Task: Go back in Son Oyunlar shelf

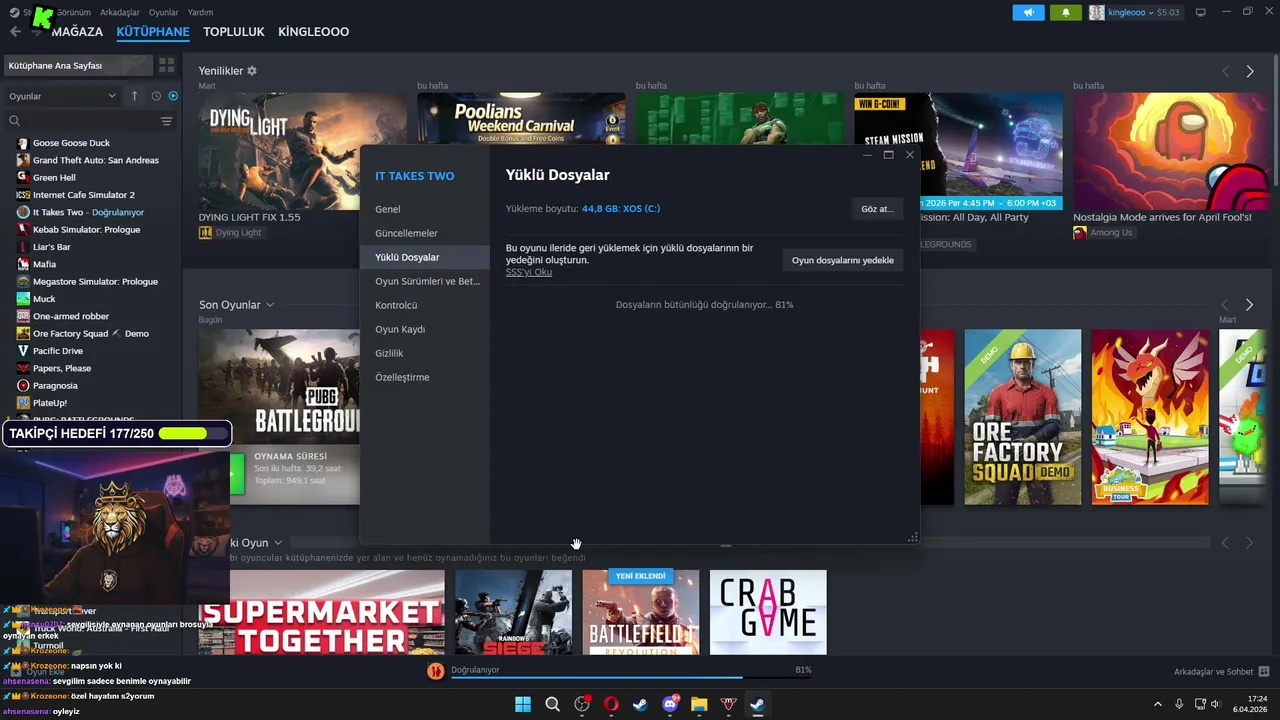Action: click(1225, 304)
